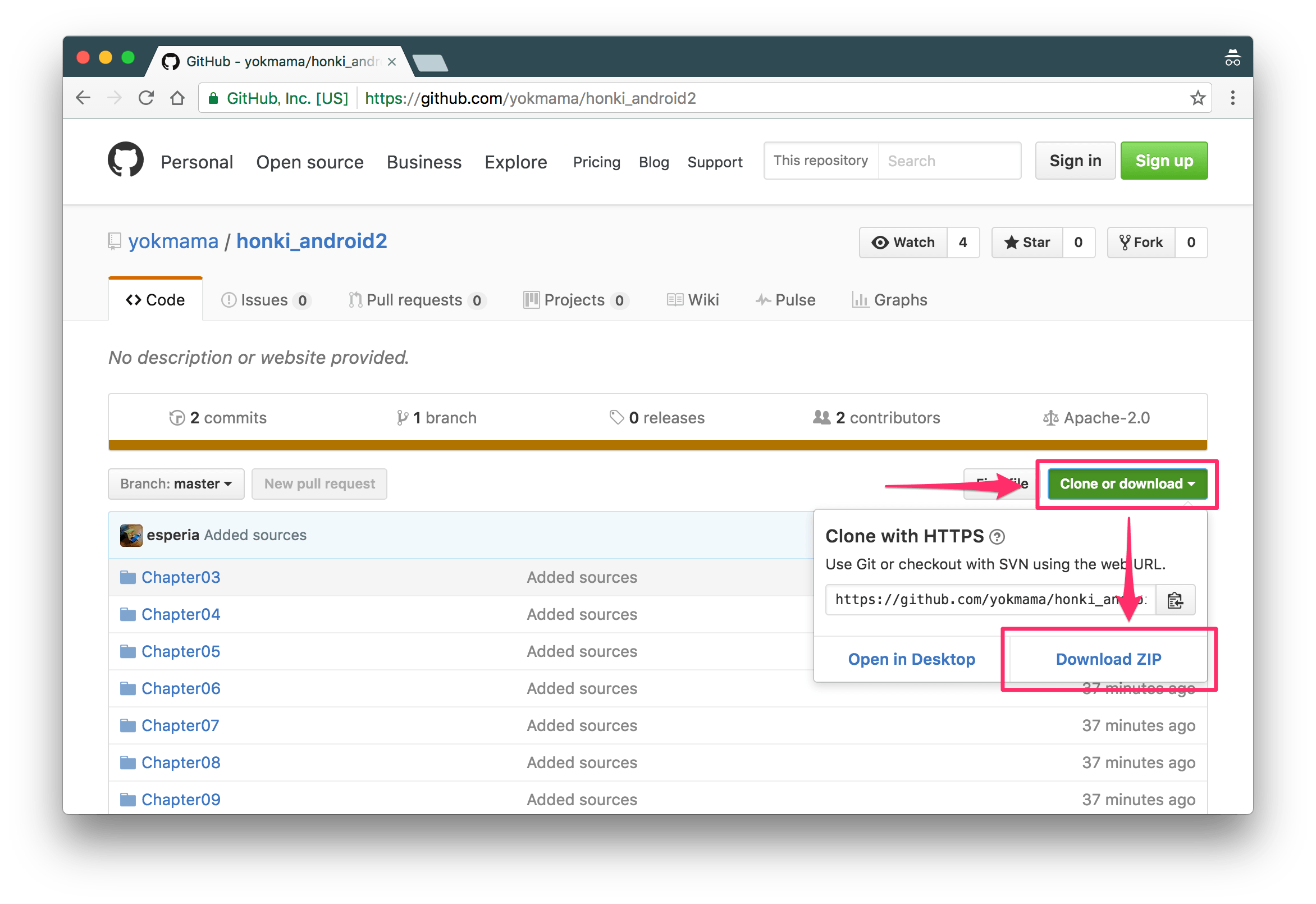Open the latest commit 'Added sources' message

(x=255, y=535)
